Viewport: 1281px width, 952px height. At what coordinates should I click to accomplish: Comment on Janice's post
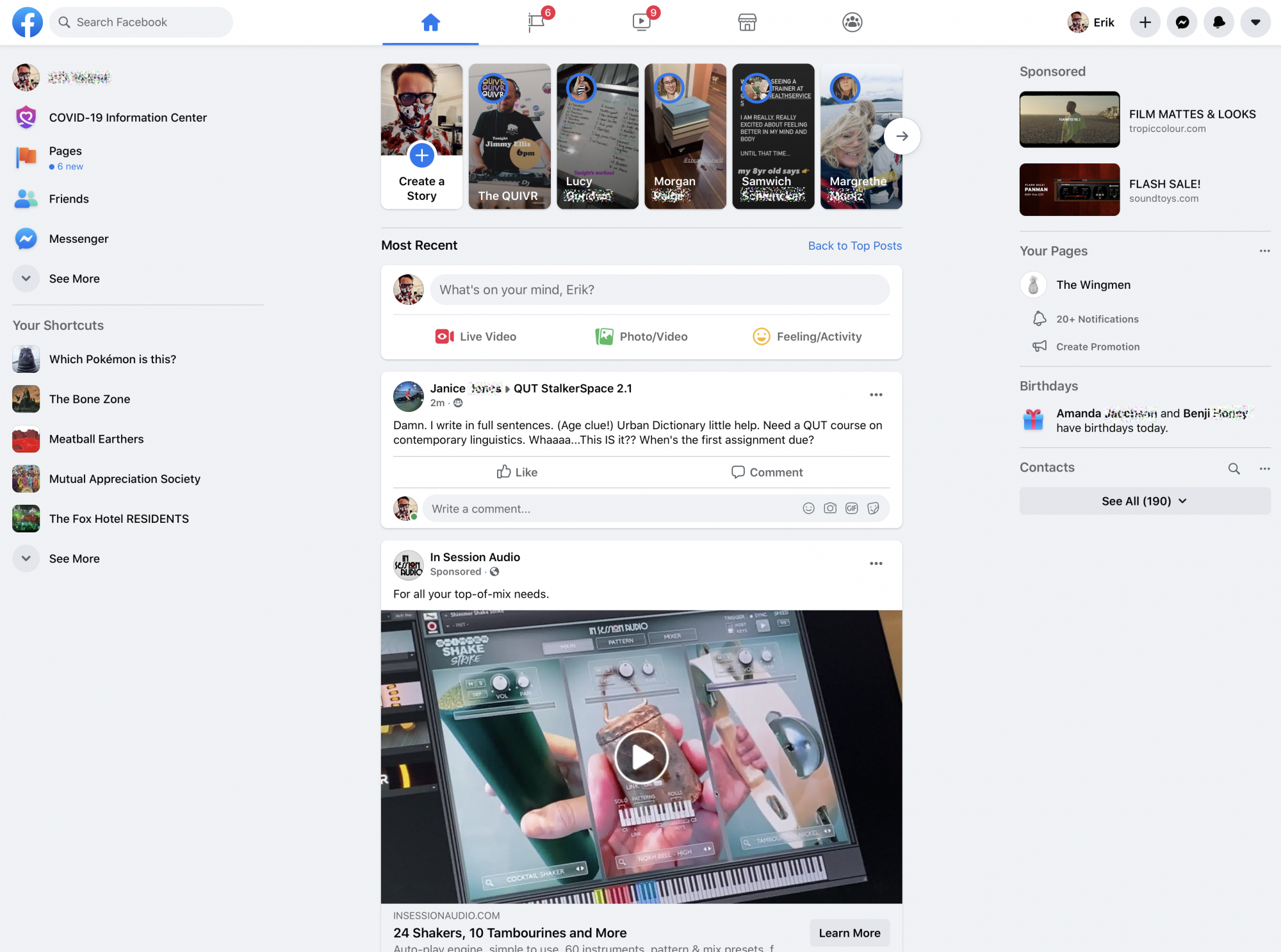tap(766, 472)
